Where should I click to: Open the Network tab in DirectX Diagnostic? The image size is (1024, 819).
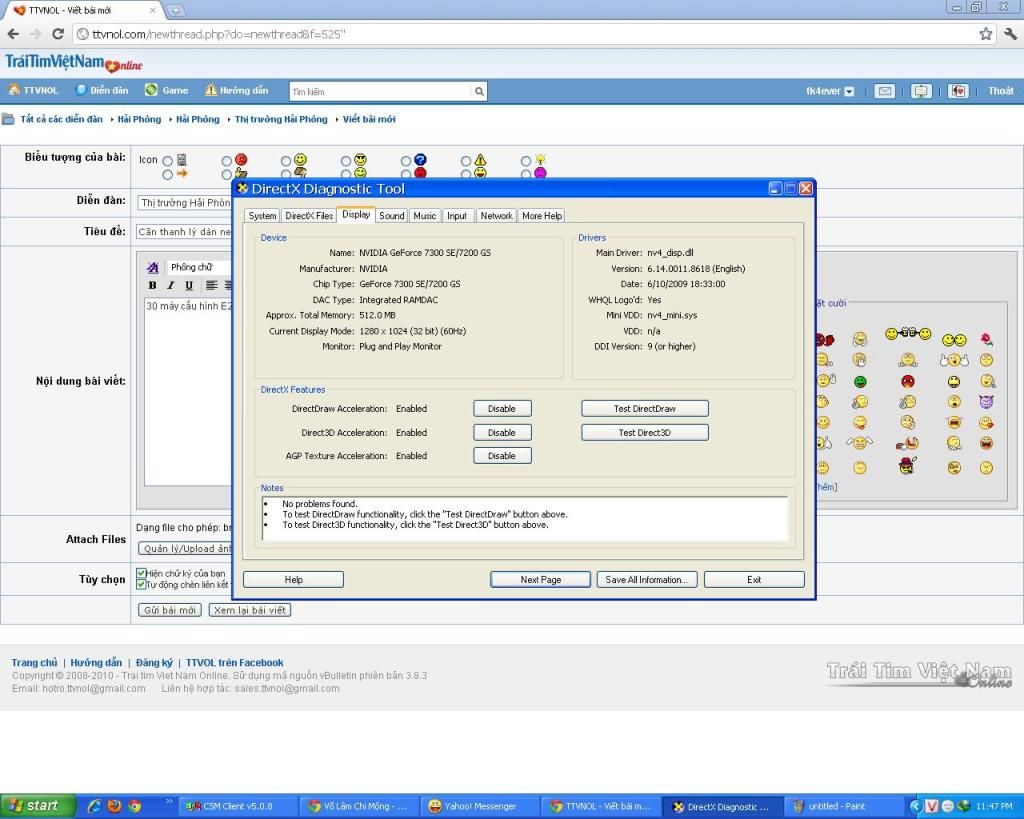tap(496, 216)
